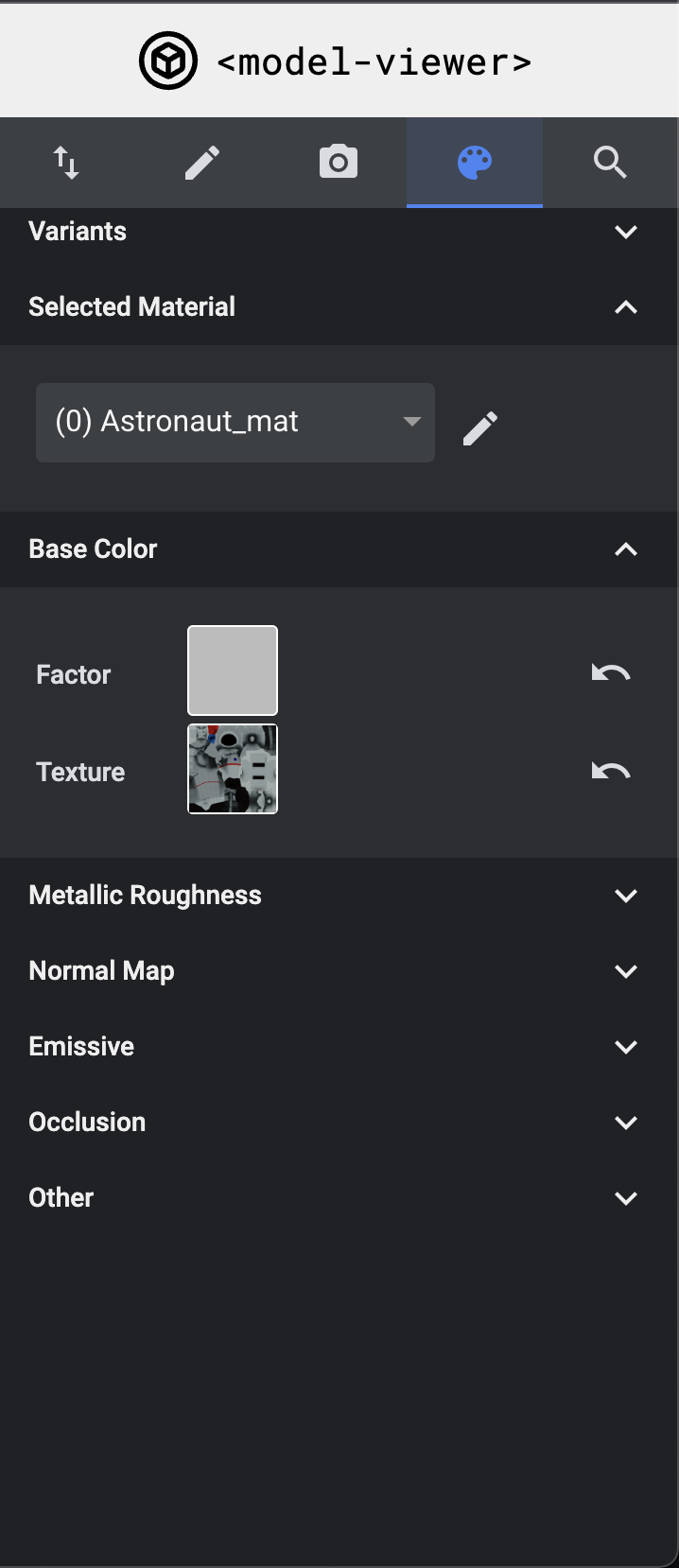This screenshot has width=679, height=1568.
Task: Open the Astronaut_mat material dropdown
Action: click(x=235, y=422)
